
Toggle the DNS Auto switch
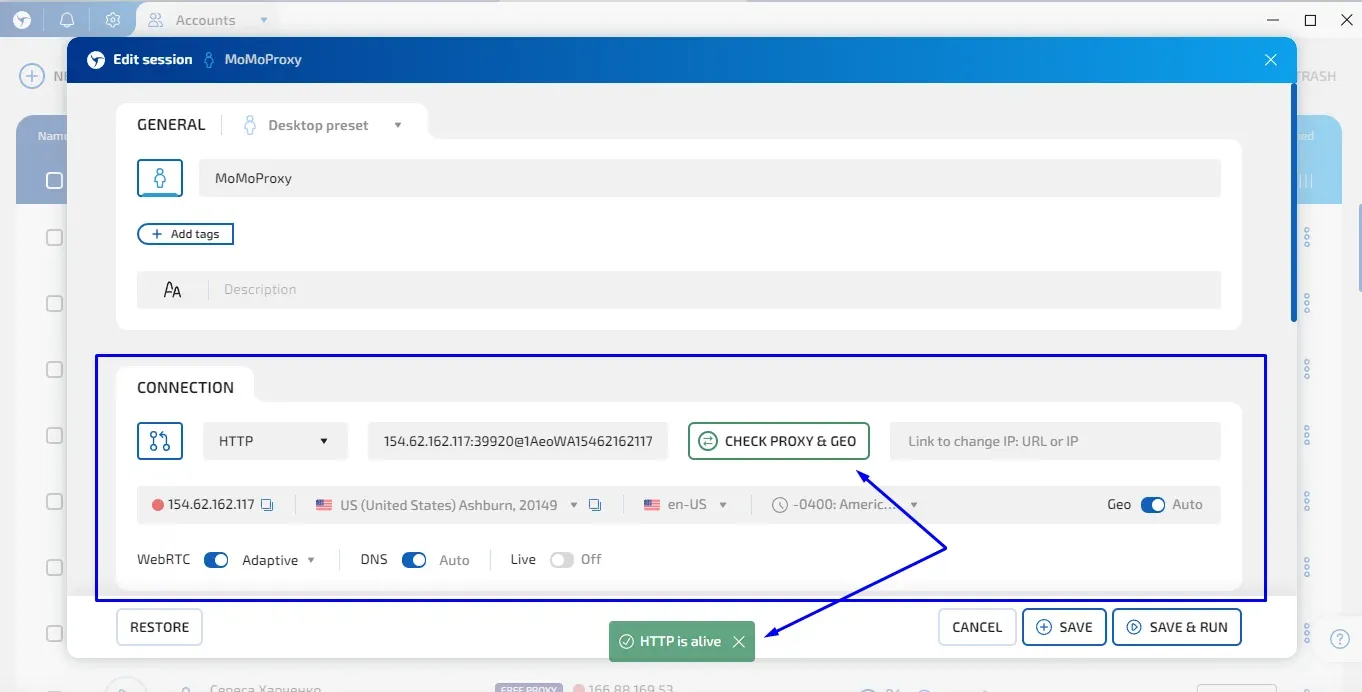415,560
